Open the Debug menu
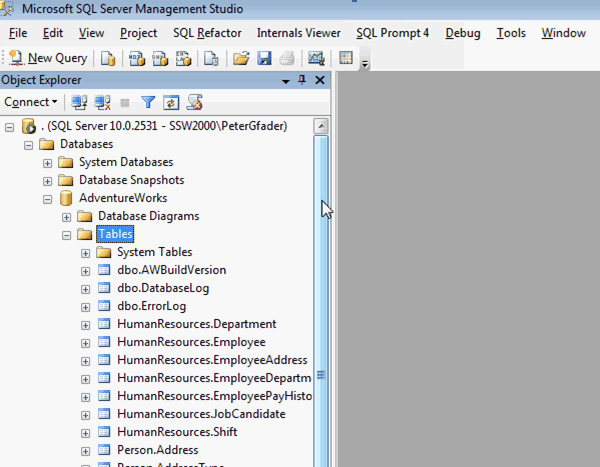This screenshot has height=467, width=600. (463, 33)
